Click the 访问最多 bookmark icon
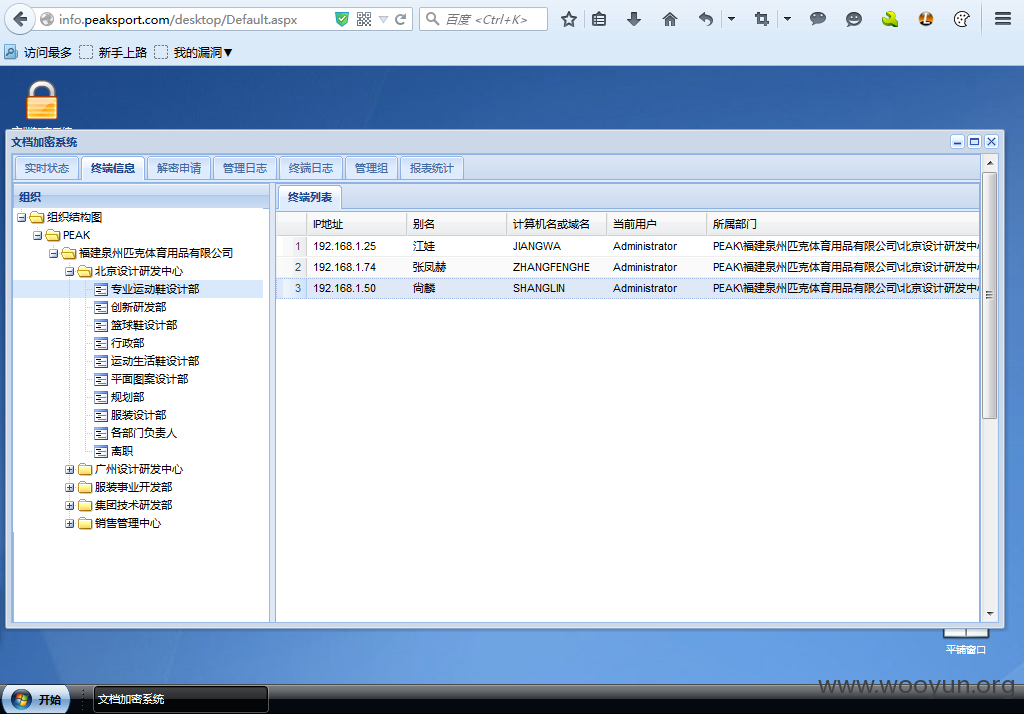 [x=10, y=52]
